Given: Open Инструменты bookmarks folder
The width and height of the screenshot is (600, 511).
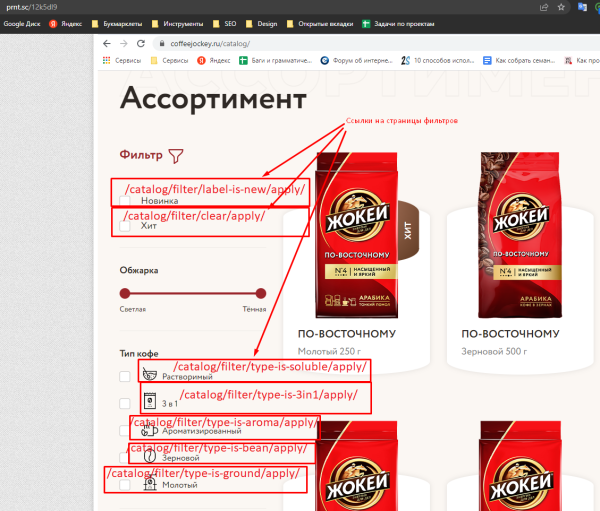Looking at the screenshot, I should pos(178,24).
